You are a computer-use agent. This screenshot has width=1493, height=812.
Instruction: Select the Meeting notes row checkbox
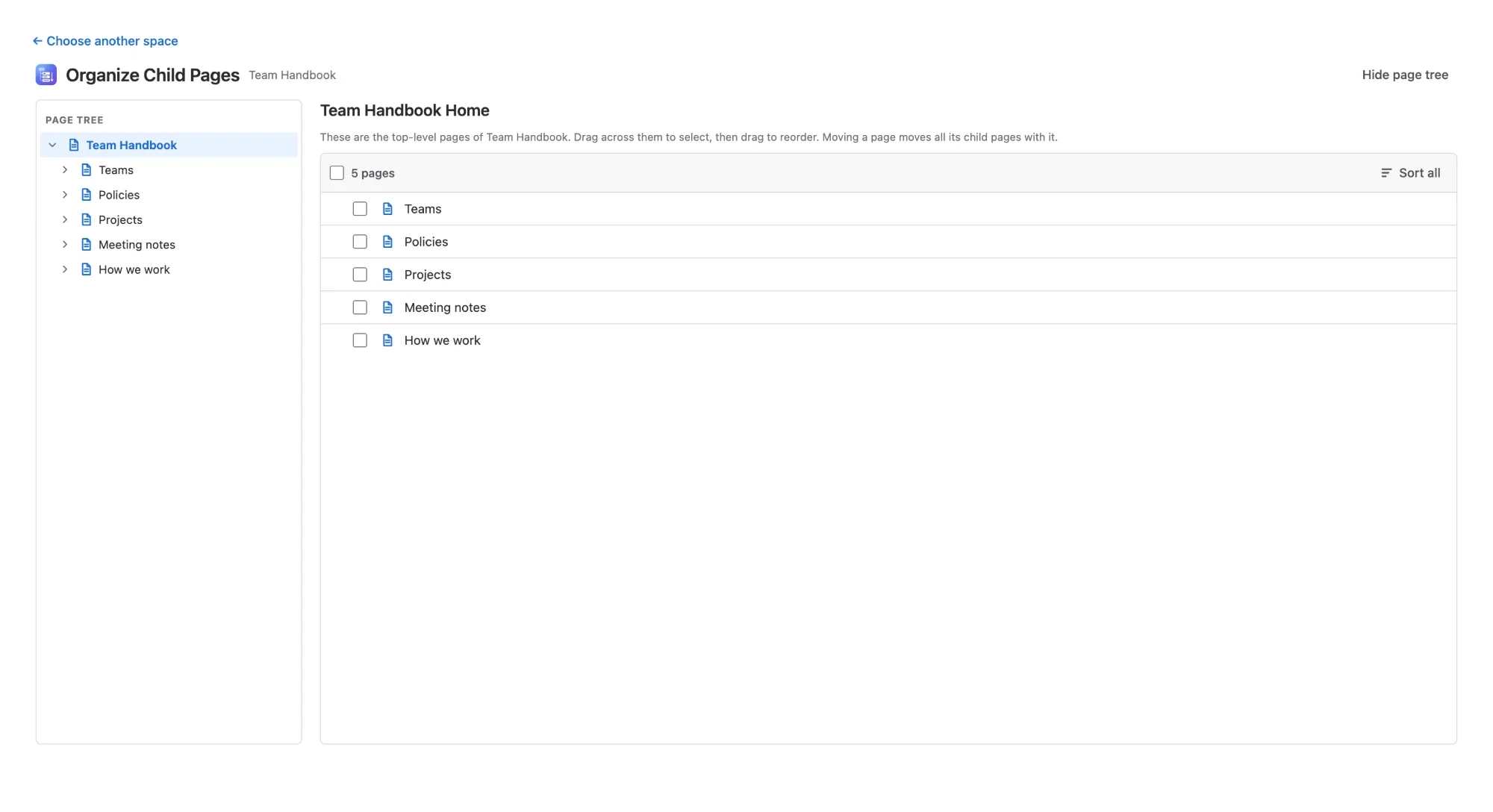coord(360,307)
